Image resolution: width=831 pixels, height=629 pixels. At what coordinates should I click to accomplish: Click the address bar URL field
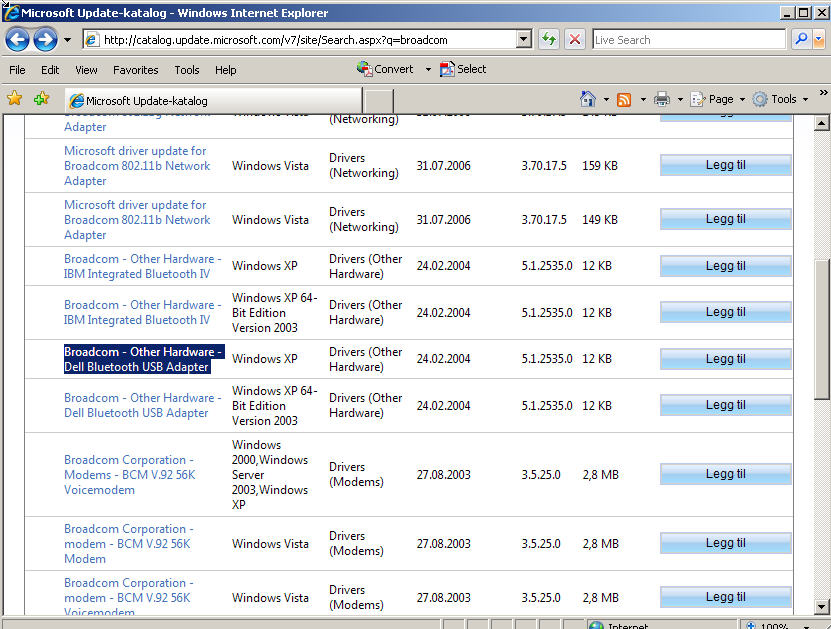click(x=300, y=40)
